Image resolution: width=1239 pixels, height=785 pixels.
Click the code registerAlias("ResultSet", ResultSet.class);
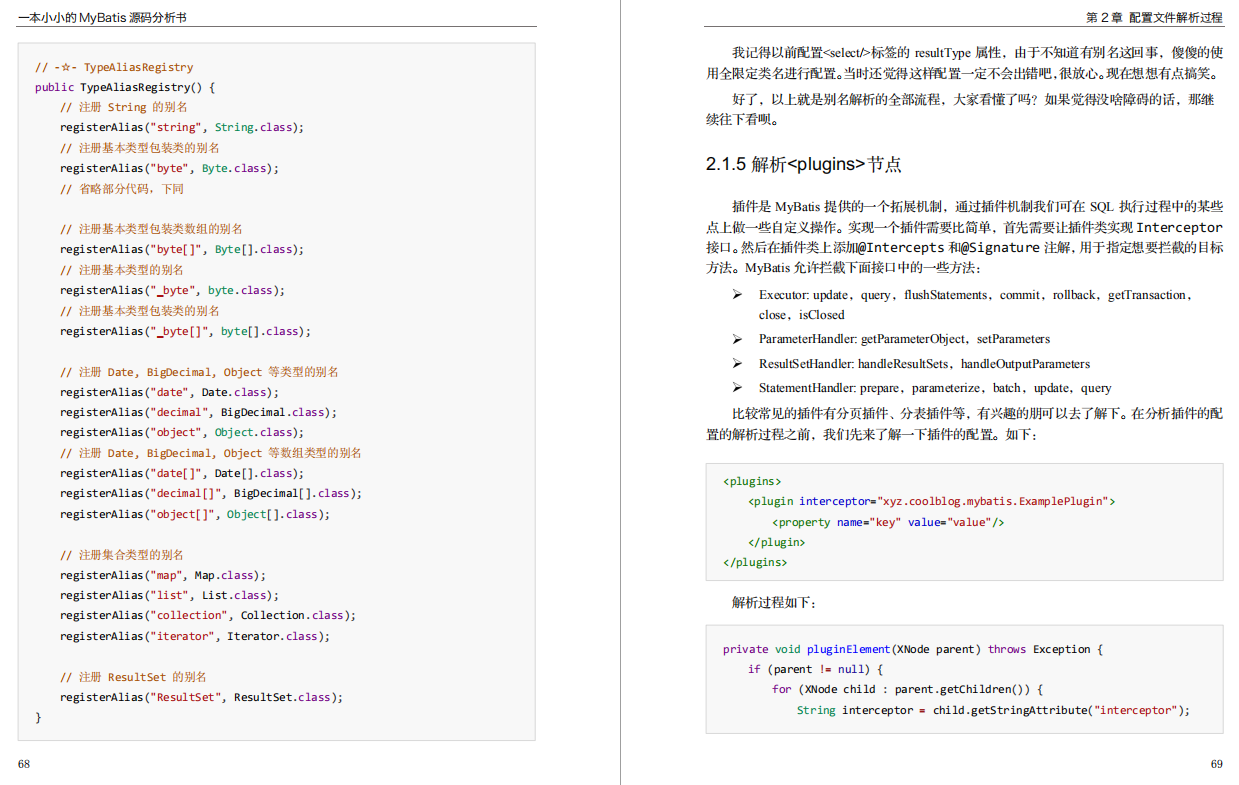201,697
